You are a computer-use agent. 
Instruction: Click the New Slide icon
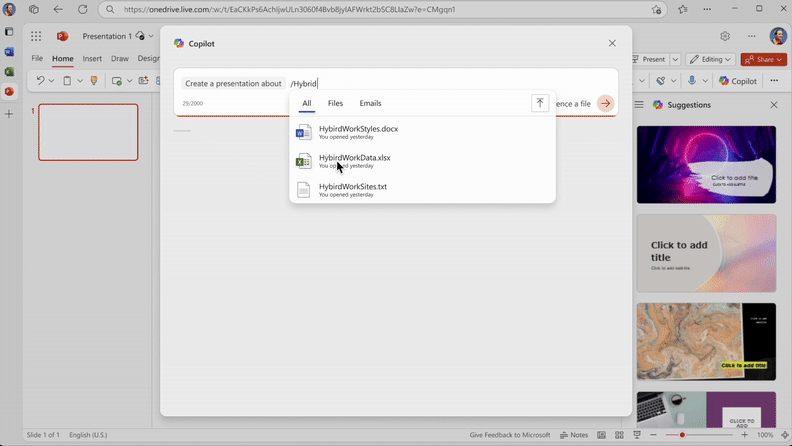(117, 81)
